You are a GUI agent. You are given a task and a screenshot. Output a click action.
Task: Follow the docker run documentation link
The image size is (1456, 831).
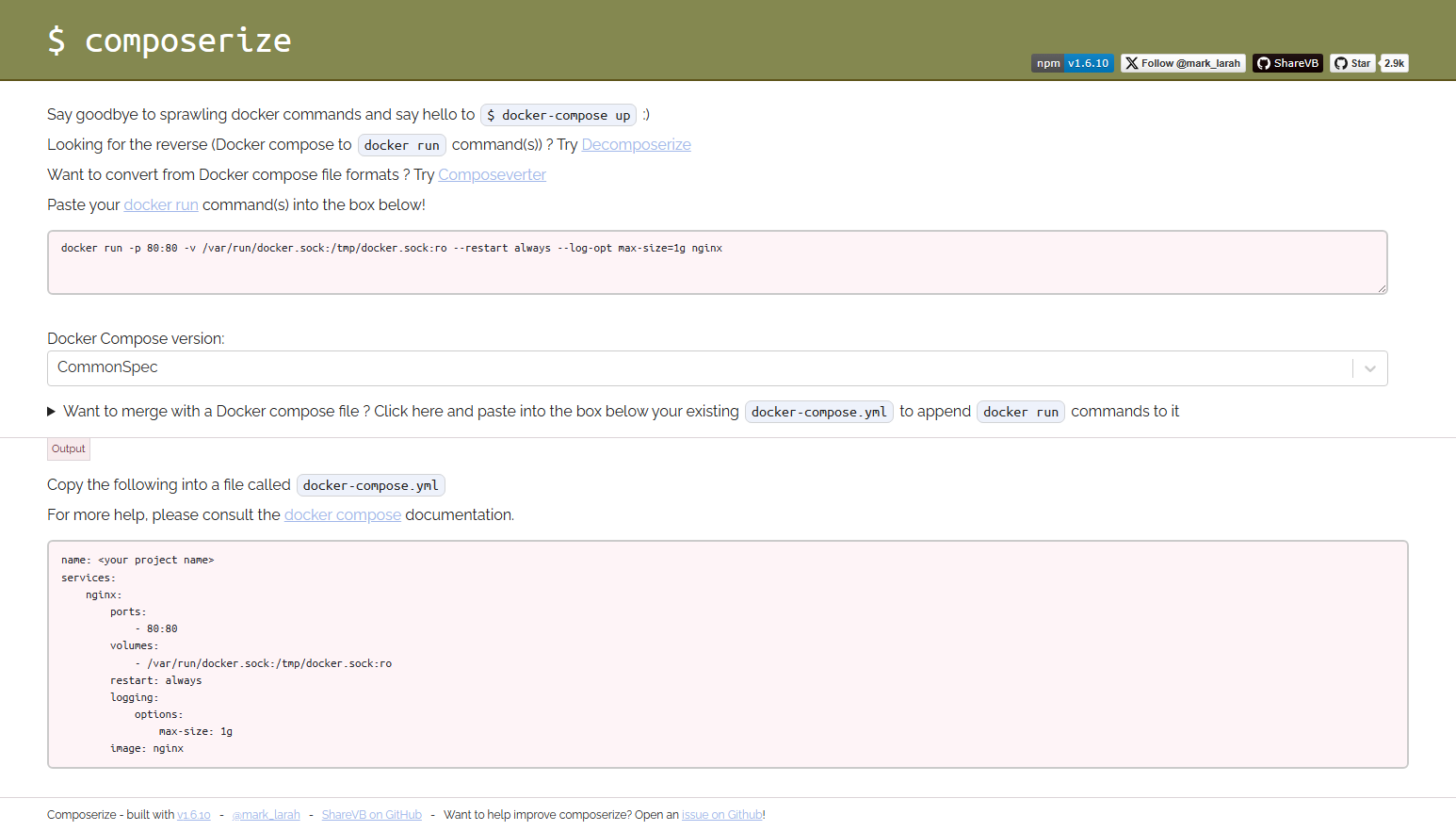coord(161,204)
